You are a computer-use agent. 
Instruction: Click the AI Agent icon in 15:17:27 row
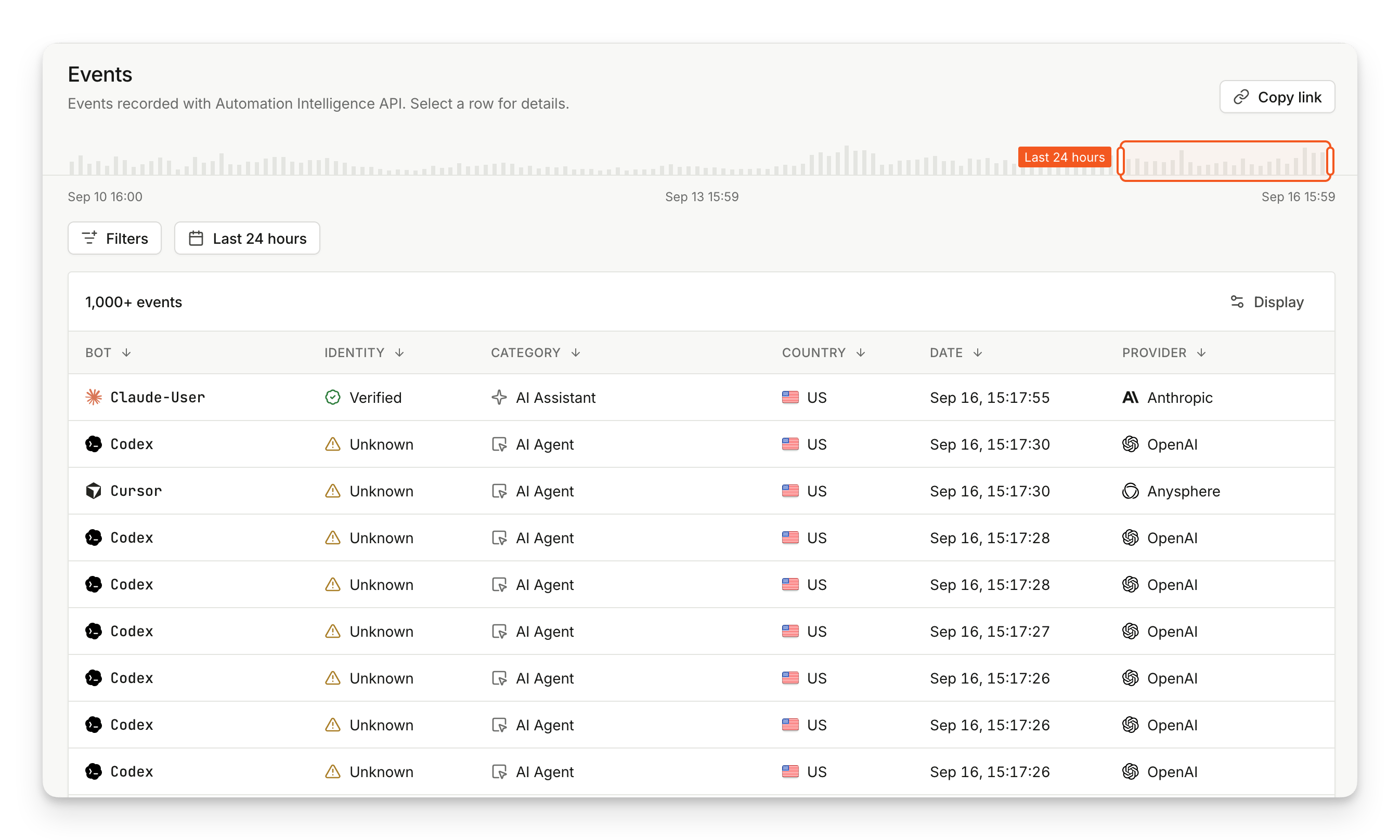click(499, 631)
